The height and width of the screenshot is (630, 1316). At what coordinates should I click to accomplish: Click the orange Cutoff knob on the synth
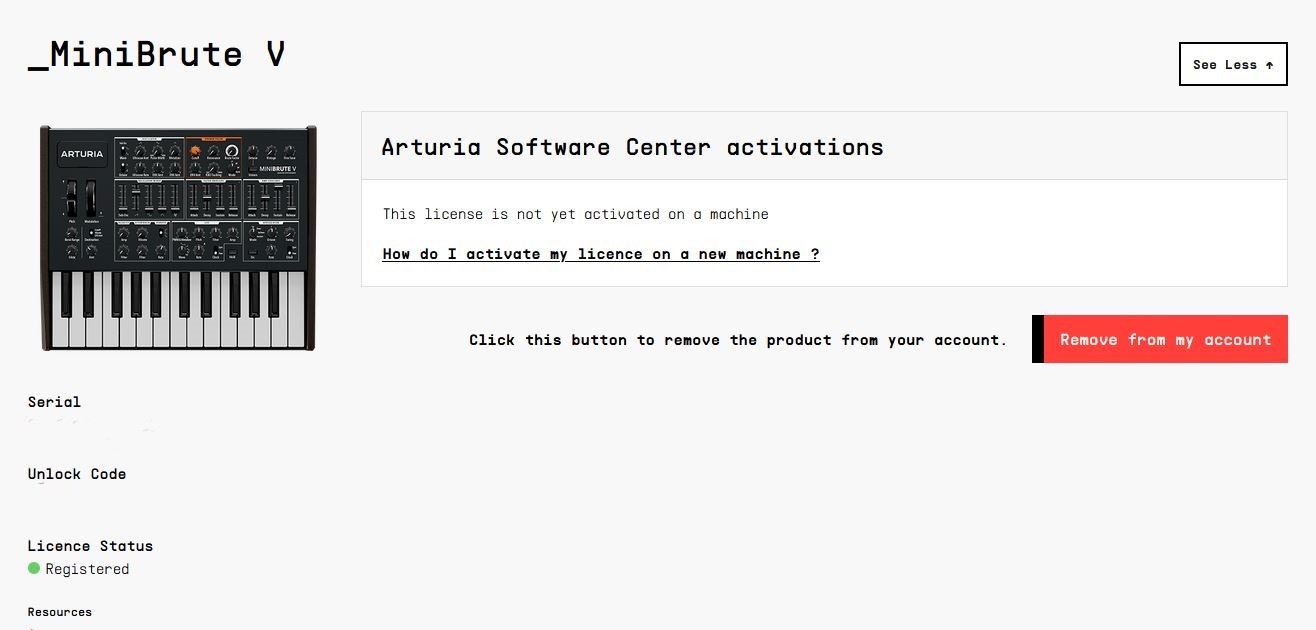click(196, 151)
